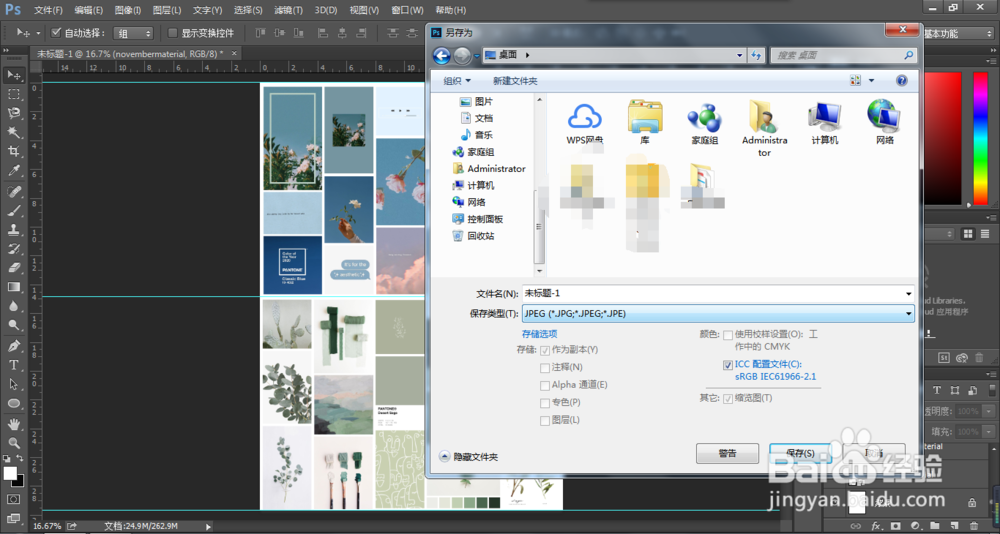Click 新建文件夹 in dialog toolbar
Image resolution: width=1000 pixels, height=534 pixels.
pos(515,81)
